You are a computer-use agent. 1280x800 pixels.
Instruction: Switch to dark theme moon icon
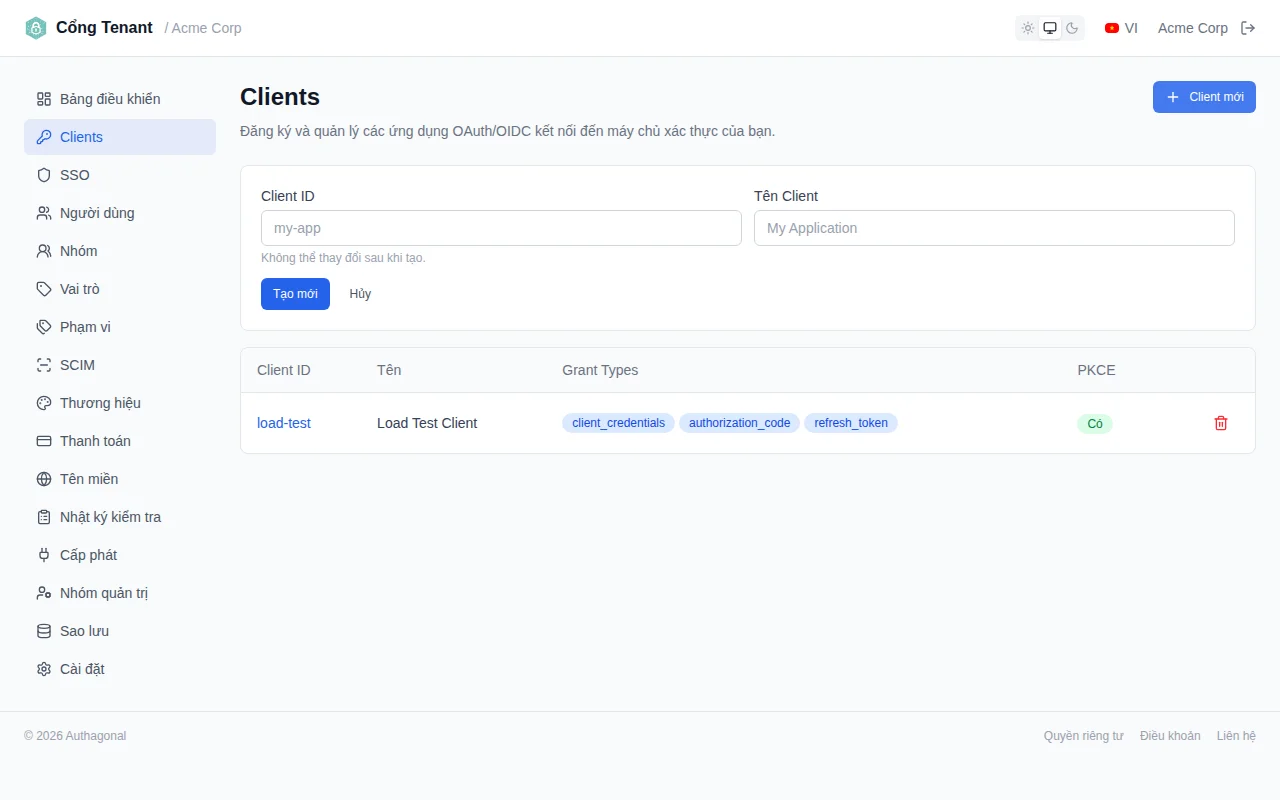point(1072,28)
